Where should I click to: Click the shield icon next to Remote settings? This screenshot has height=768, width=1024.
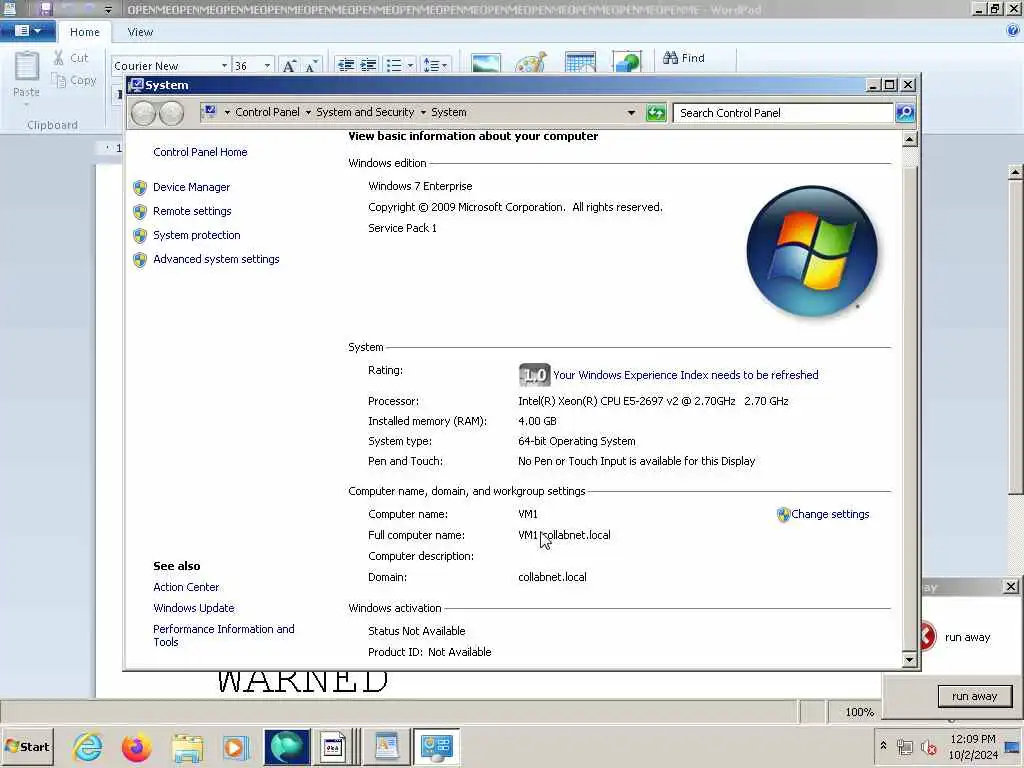tap(140, 212)
